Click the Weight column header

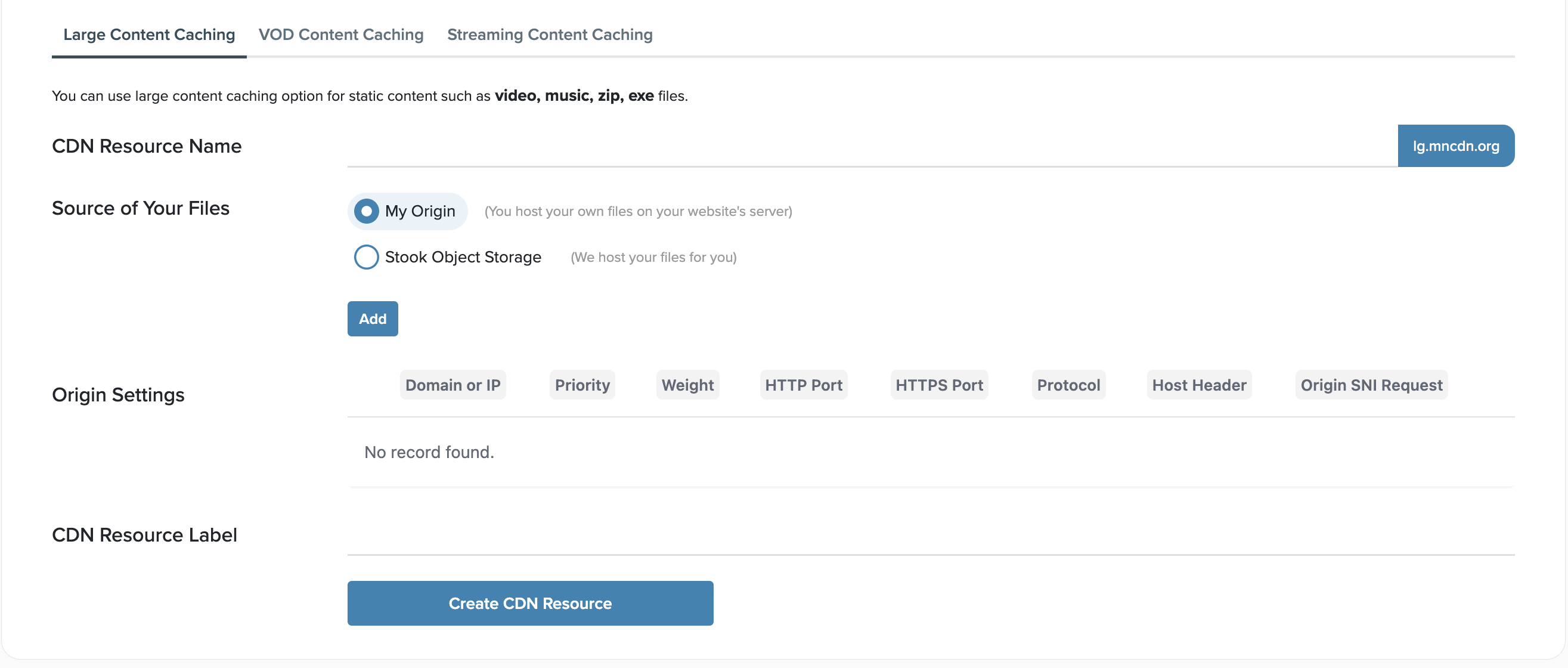(687, 384)
